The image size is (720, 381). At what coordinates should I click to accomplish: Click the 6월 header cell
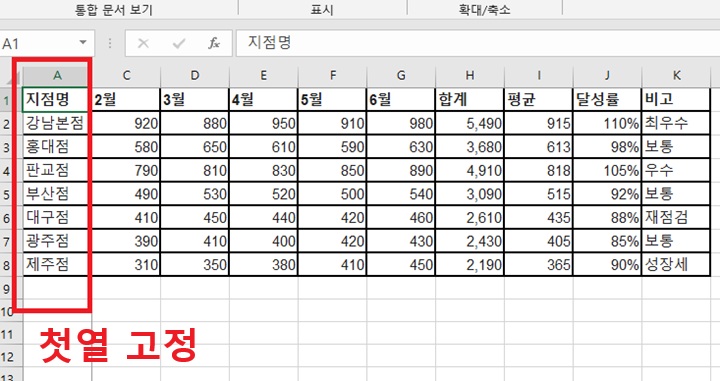click(x=401, y=99)
